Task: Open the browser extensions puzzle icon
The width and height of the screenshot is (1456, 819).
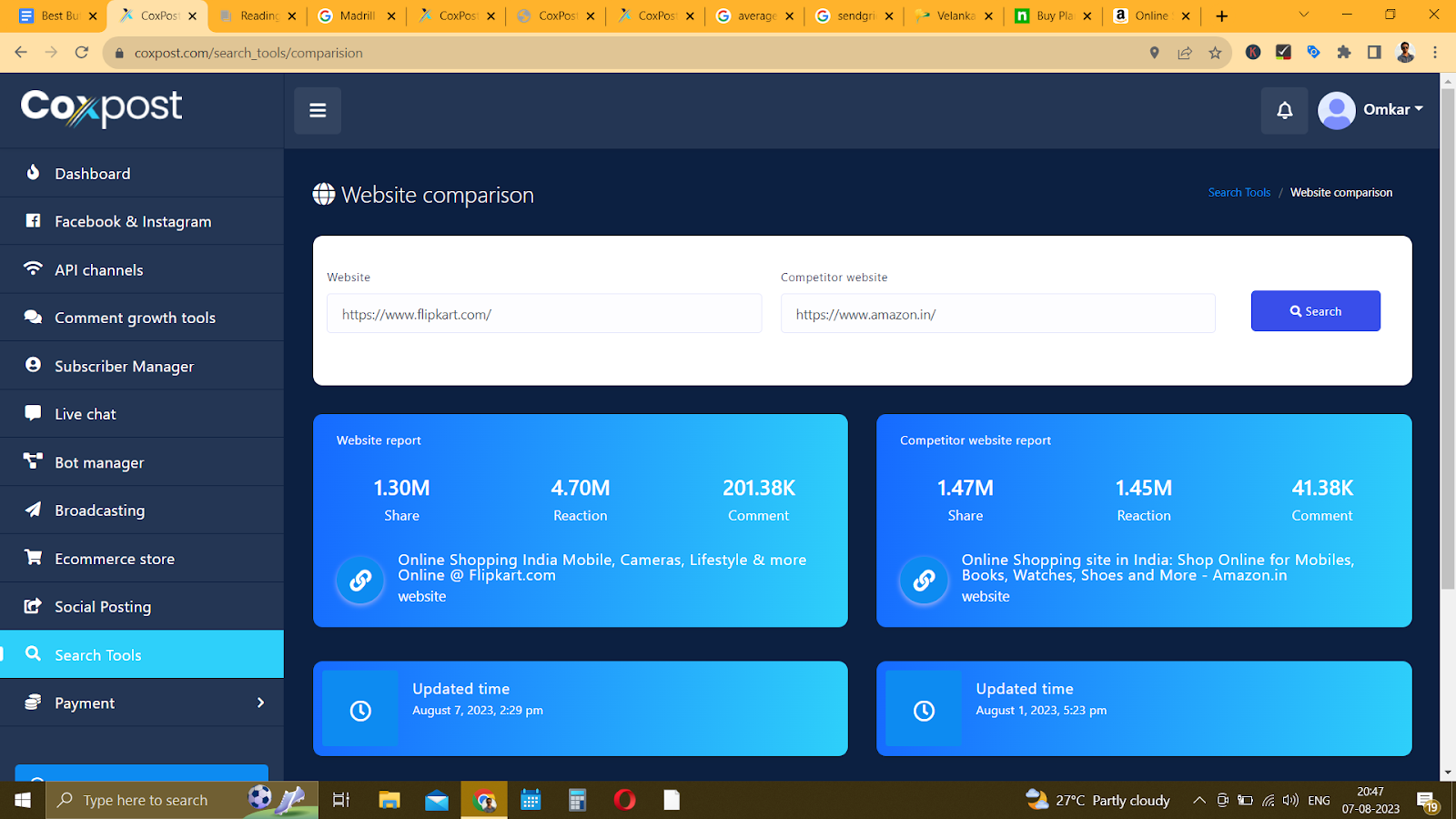Action: (1344, 53)
